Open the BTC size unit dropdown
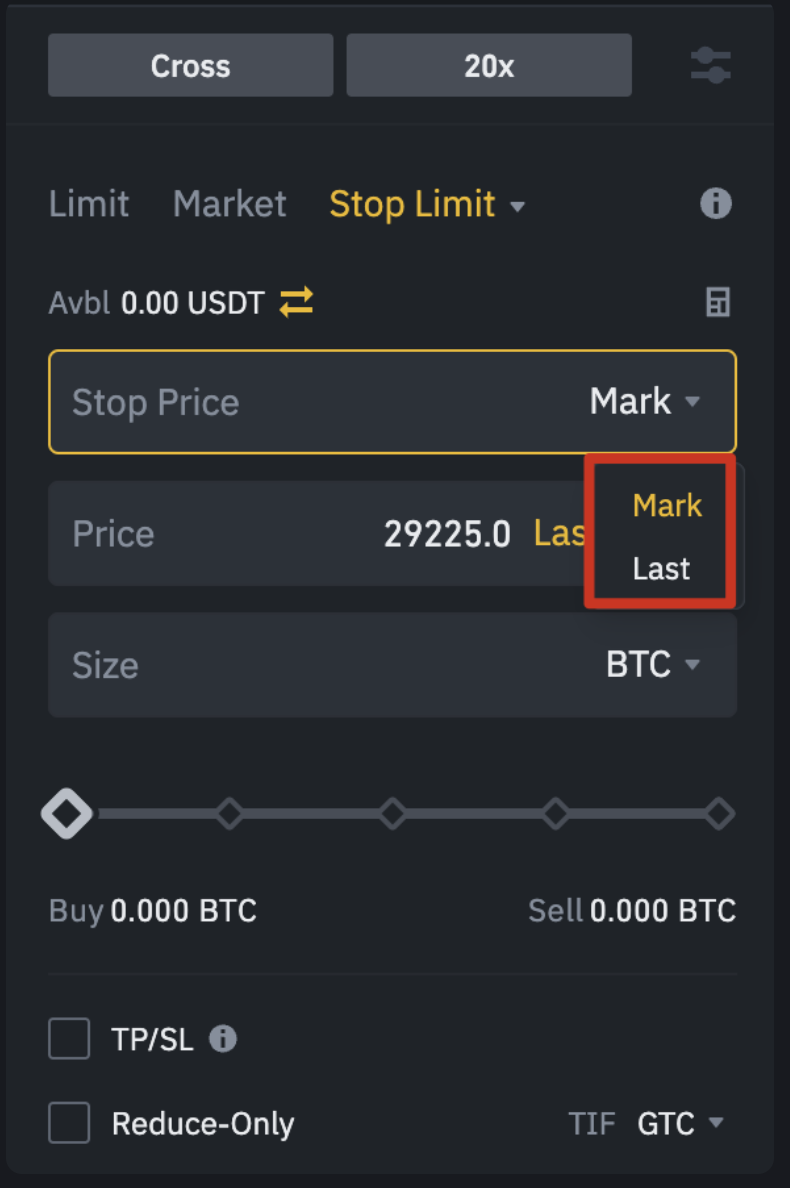 tap(652, 665)
